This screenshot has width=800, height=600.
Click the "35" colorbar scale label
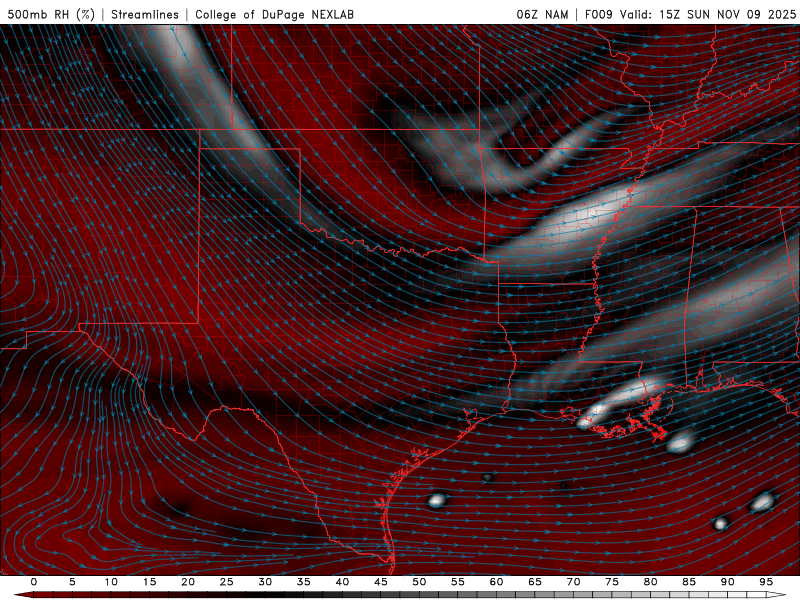tap(304, 582)
